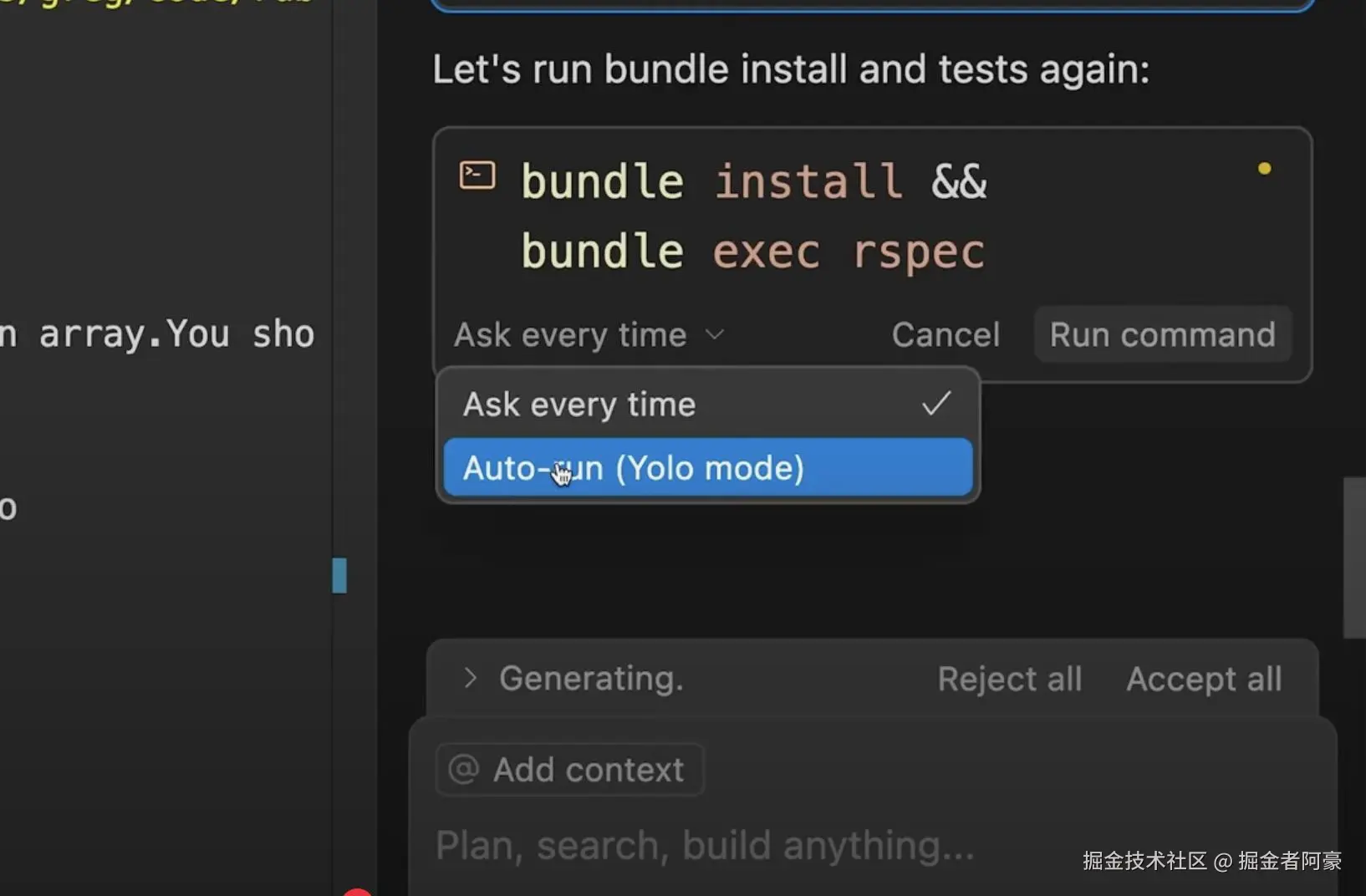Cancel the bundle command
Screen dimensions: 1366x896
pyautogui.click(x=945, y=335)
